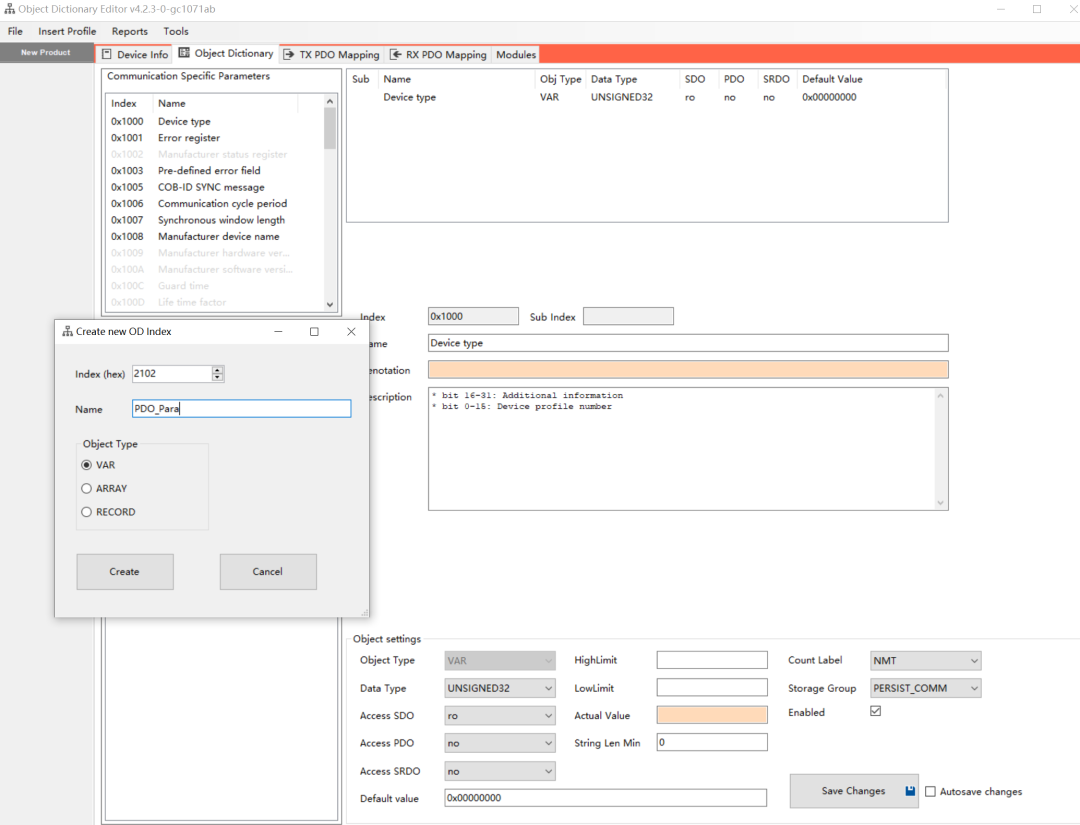
Task: Select the ARRAY object type radio button
Action: pyautogui.click(x=86, y=488)
